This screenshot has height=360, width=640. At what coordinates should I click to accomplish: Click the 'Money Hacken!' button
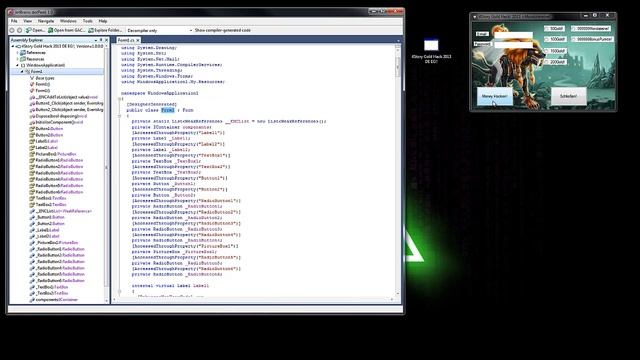click(x=495, y=96)
